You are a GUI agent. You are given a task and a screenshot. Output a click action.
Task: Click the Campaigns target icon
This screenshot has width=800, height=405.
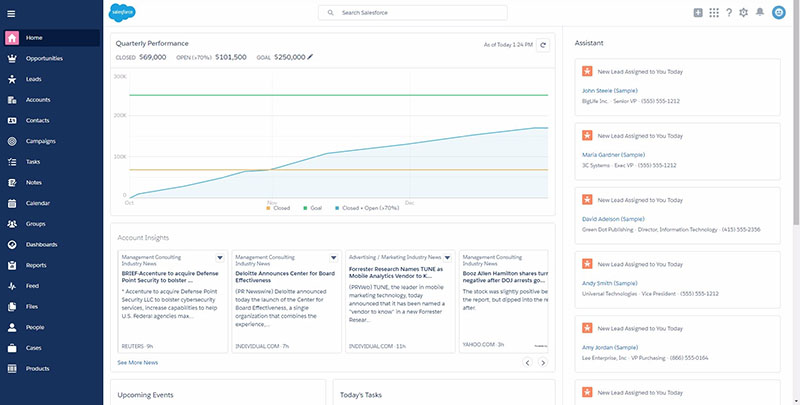12,141
